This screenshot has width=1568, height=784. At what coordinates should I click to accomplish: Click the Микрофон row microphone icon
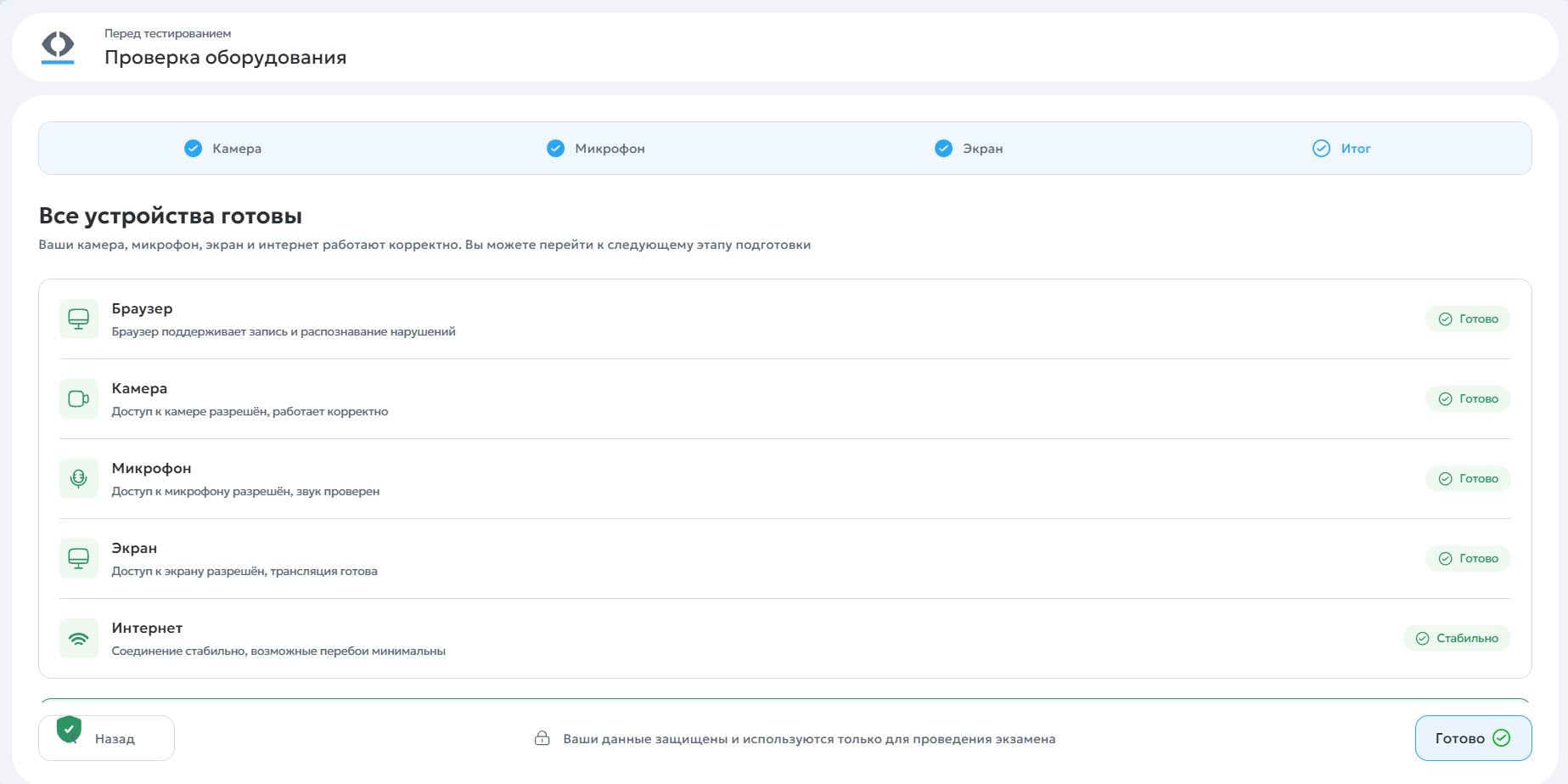click(x=79, y=479)
